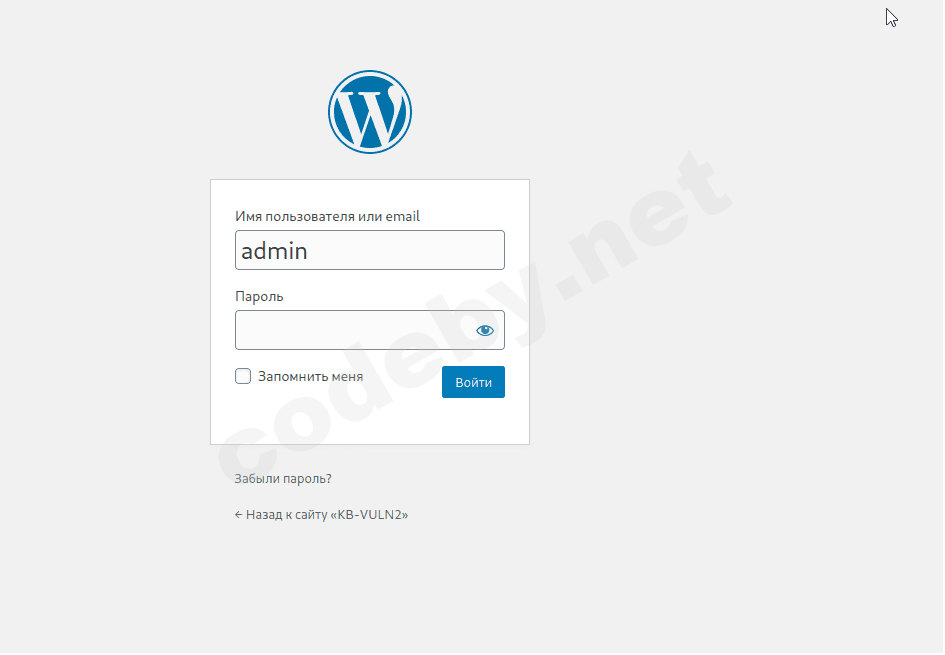Focus the empty «Пароль» input field
The image size is (945, 655).
point(369,330)
